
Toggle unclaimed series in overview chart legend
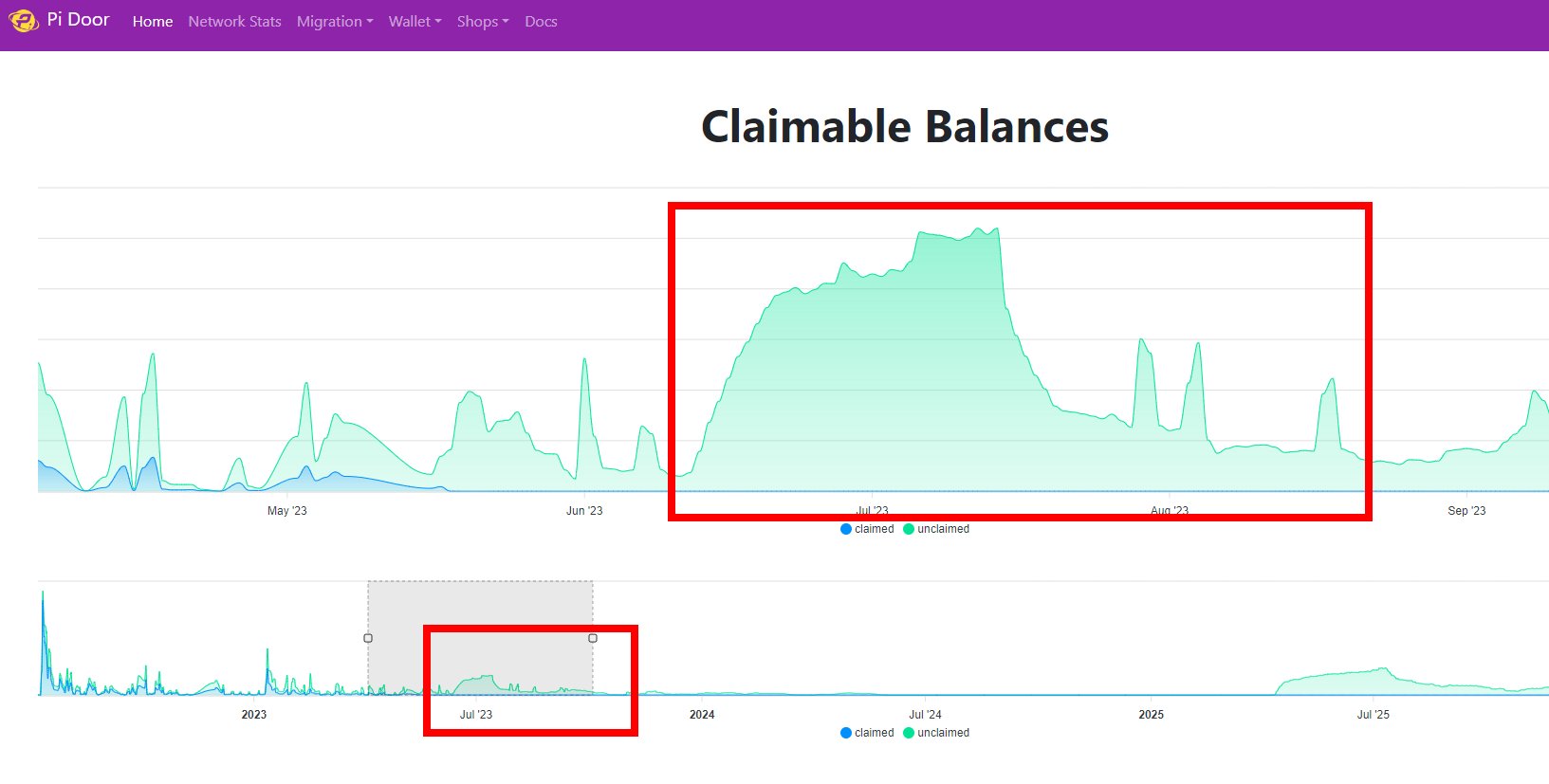pyautogui.click(x=943, y=733)
